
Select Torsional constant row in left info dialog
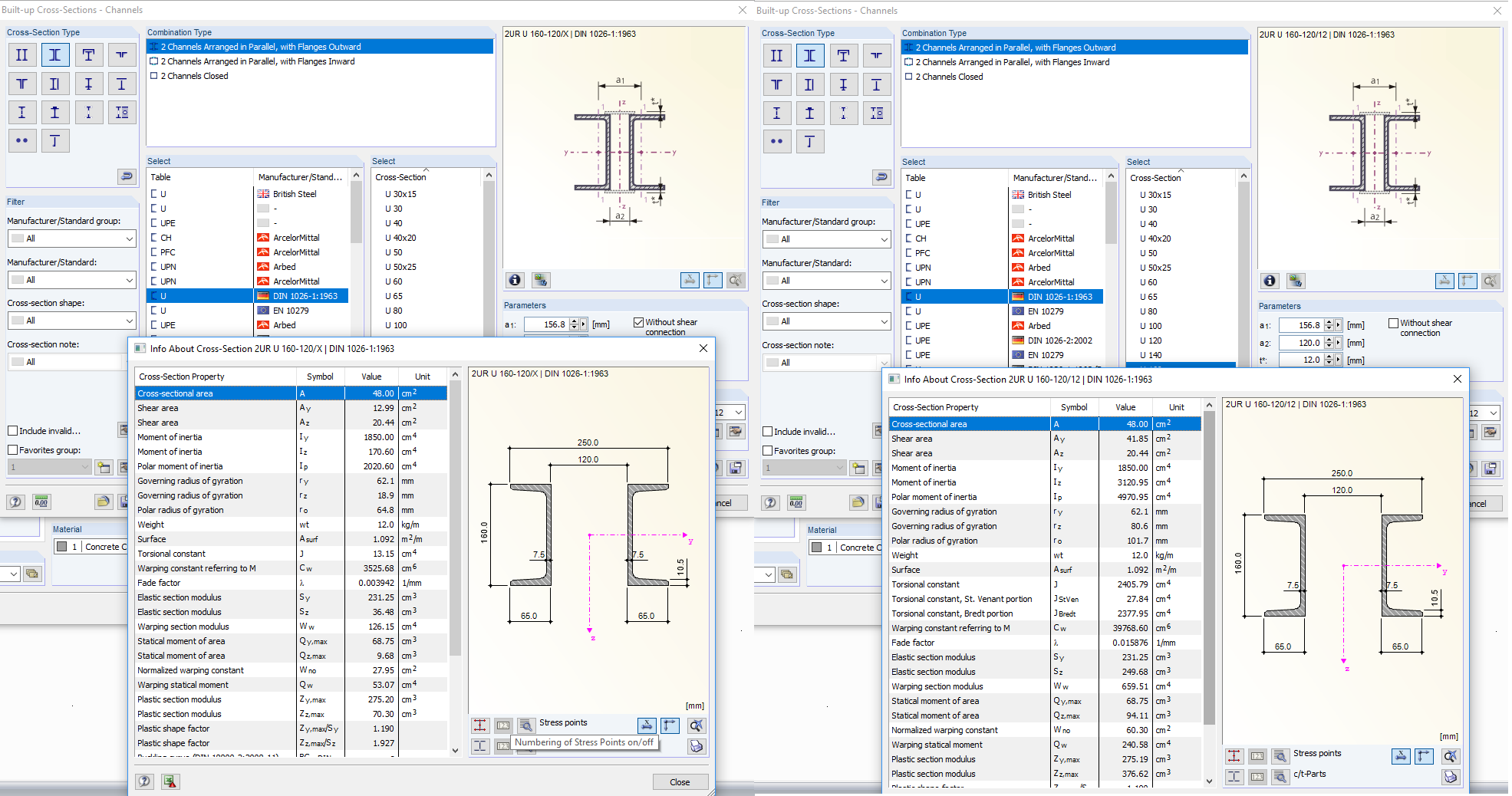[x=291, y=554]
